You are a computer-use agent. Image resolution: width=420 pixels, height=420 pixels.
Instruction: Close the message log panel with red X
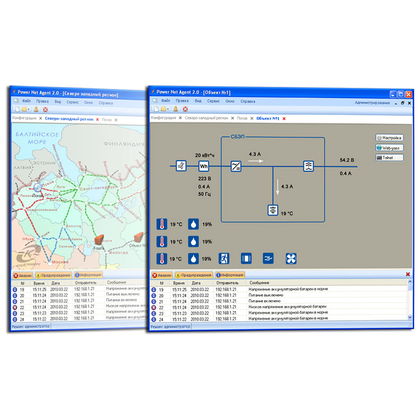(x=408, y=274)
